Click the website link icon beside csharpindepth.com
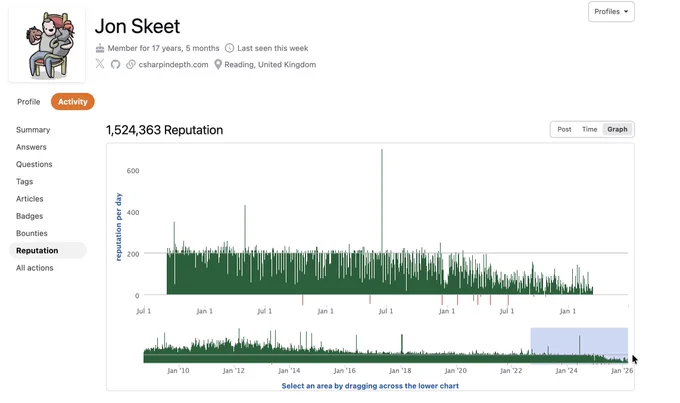Viewport: 680px width, 403px height. pyautogui.click(x=131, y=65)
